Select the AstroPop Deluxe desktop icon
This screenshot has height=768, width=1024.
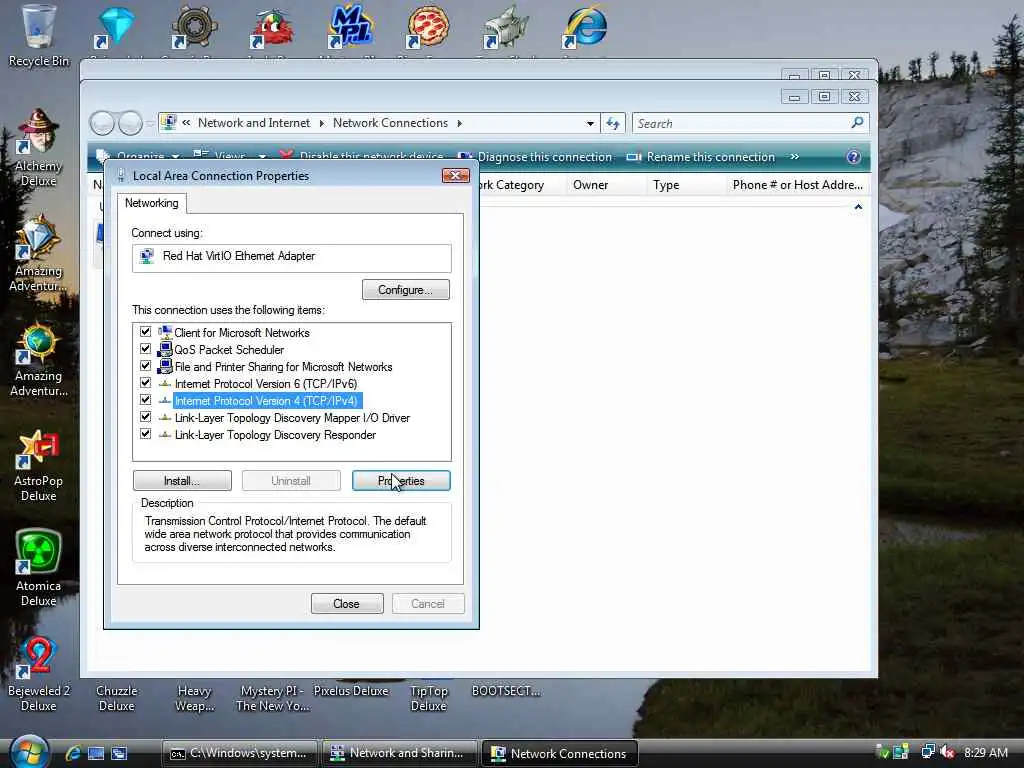(38, 465)
